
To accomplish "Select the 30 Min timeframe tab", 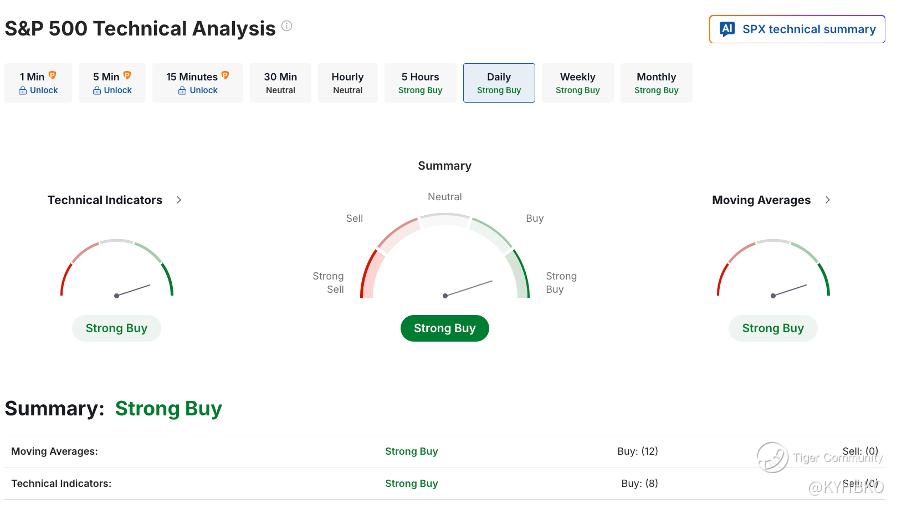I will pyautogui.click(x=280, y=83).
